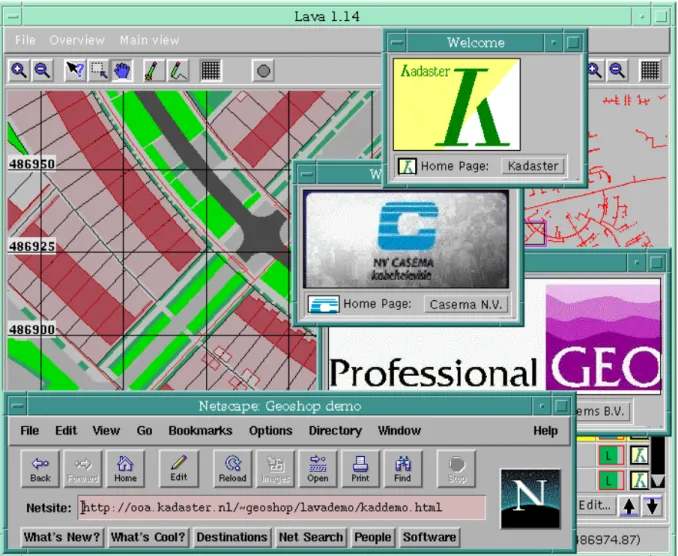The height and width of the screenshot is (556, 678).
Task: Toggle the lower green L layer button
Action: tap(611, 480)
